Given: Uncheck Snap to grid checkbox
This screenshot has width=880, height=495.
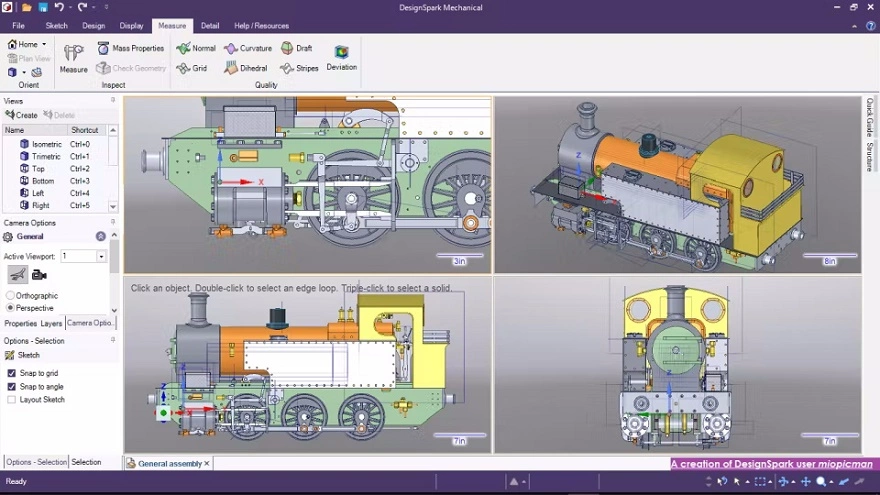Looking at the screenshot, I should pos(11,373).
